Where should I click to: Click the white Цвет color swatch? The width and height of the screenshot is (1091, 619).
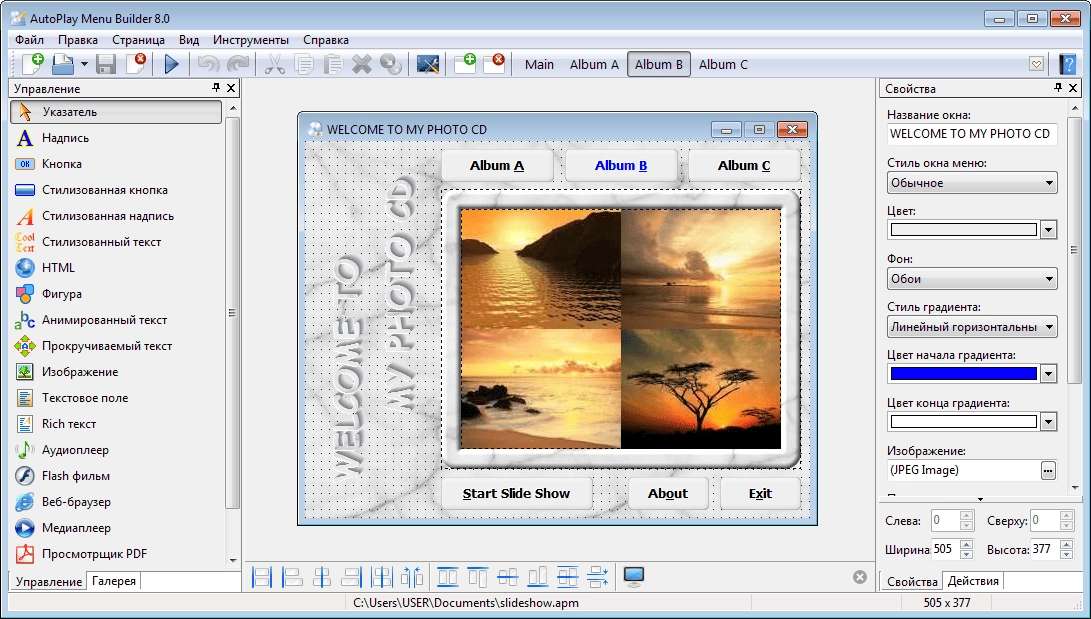(964, 230)
